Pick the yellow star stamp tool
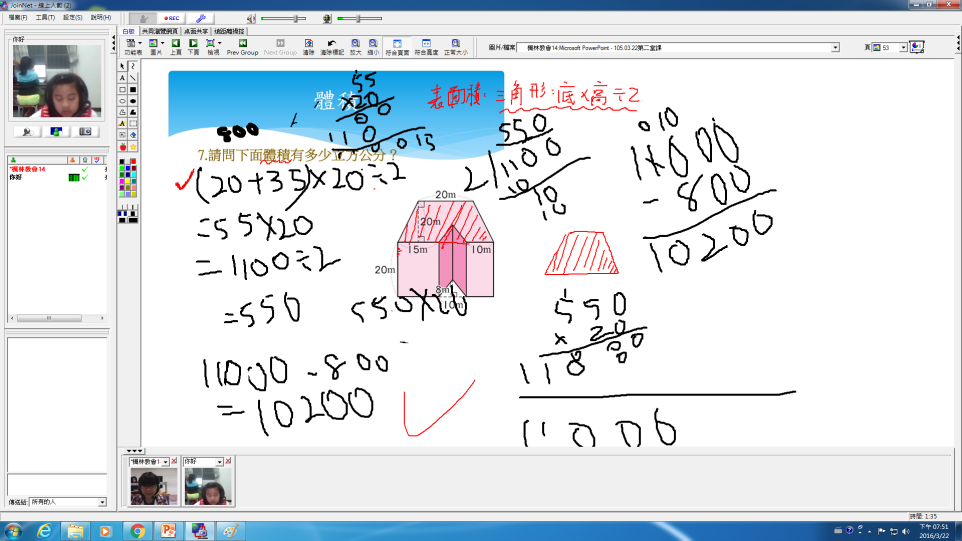This screenshot has width=962, height=541. pyautogui.click(x=133, y=147)
